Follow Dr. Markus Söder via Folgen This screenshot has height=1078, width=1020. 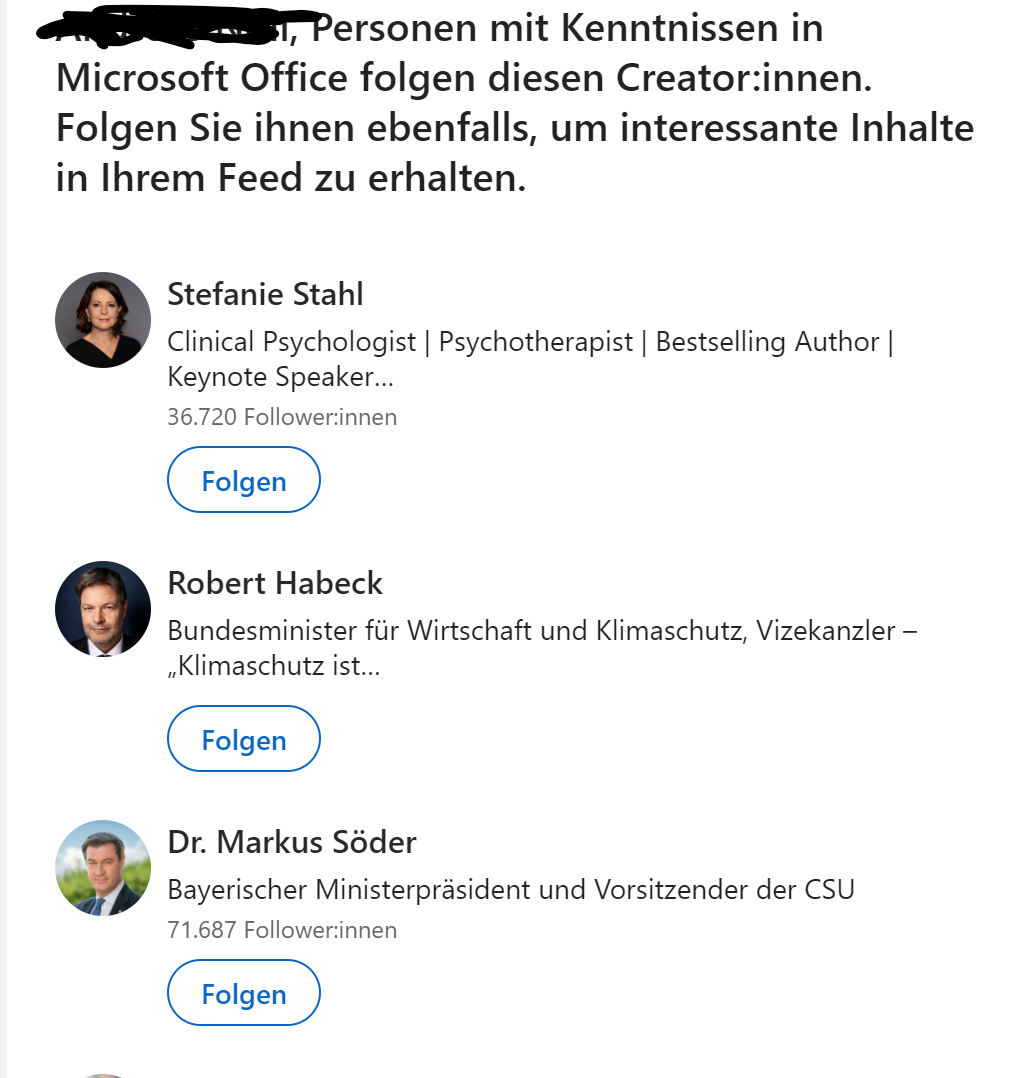point(244,994)
